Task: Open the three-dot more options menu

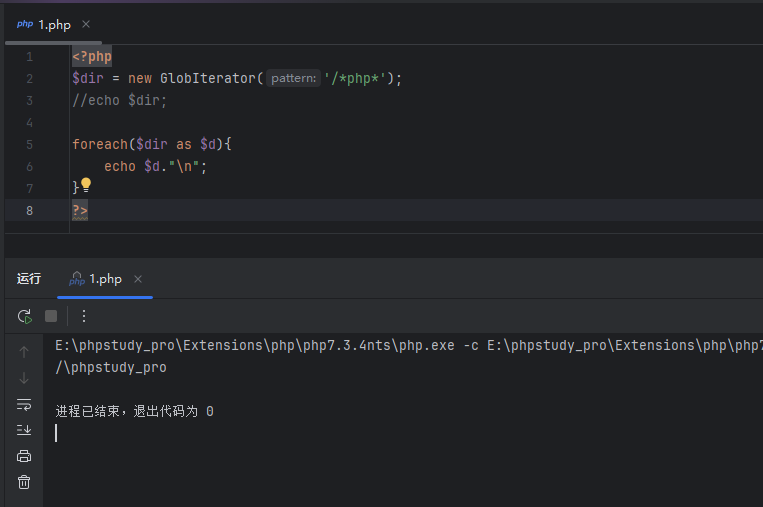Action: click(x=84, y=316)
